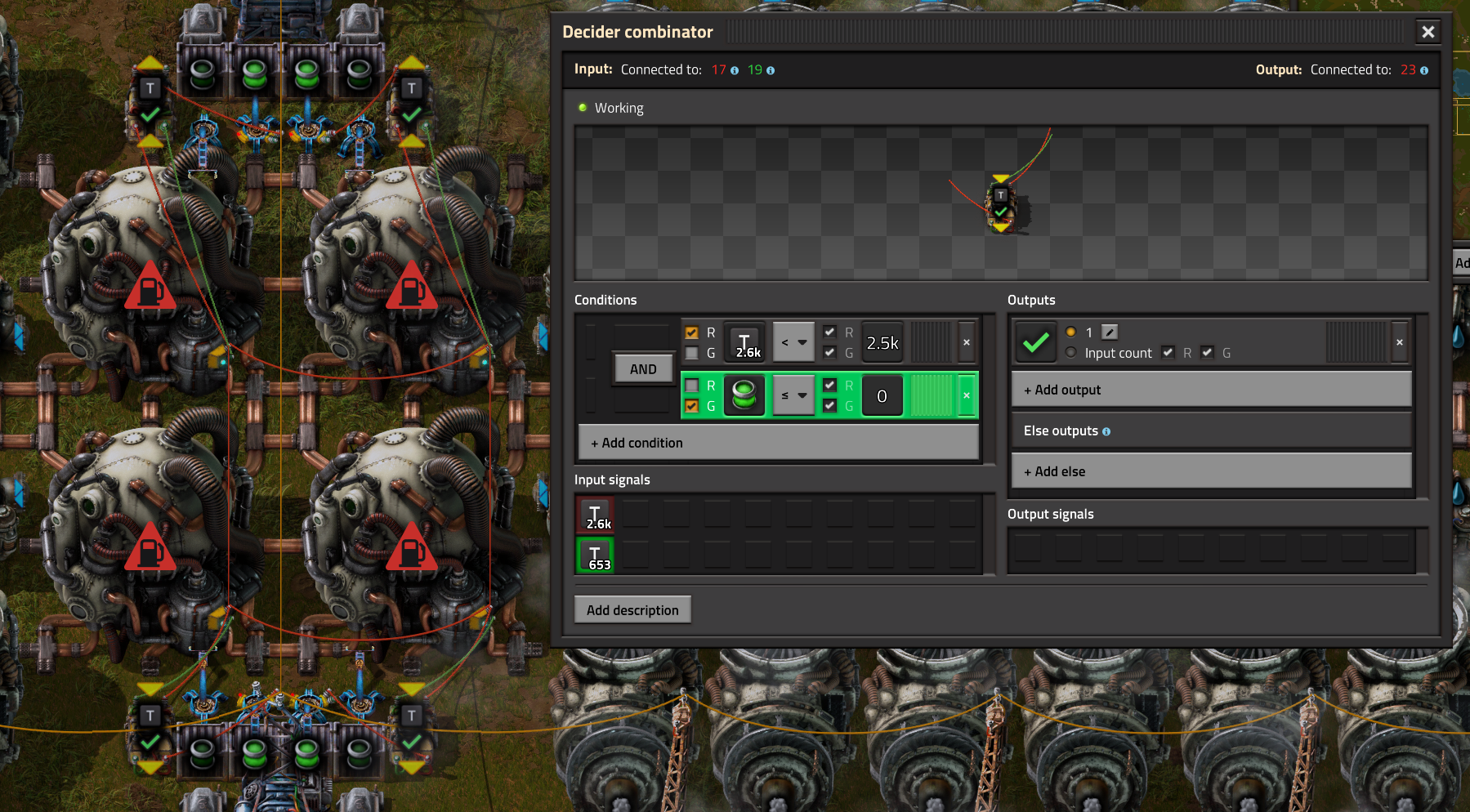The height and width of the screenshot is (812, 1470).
Task: Edit the 2.5k constant in first condition
Action: (882, 342)
